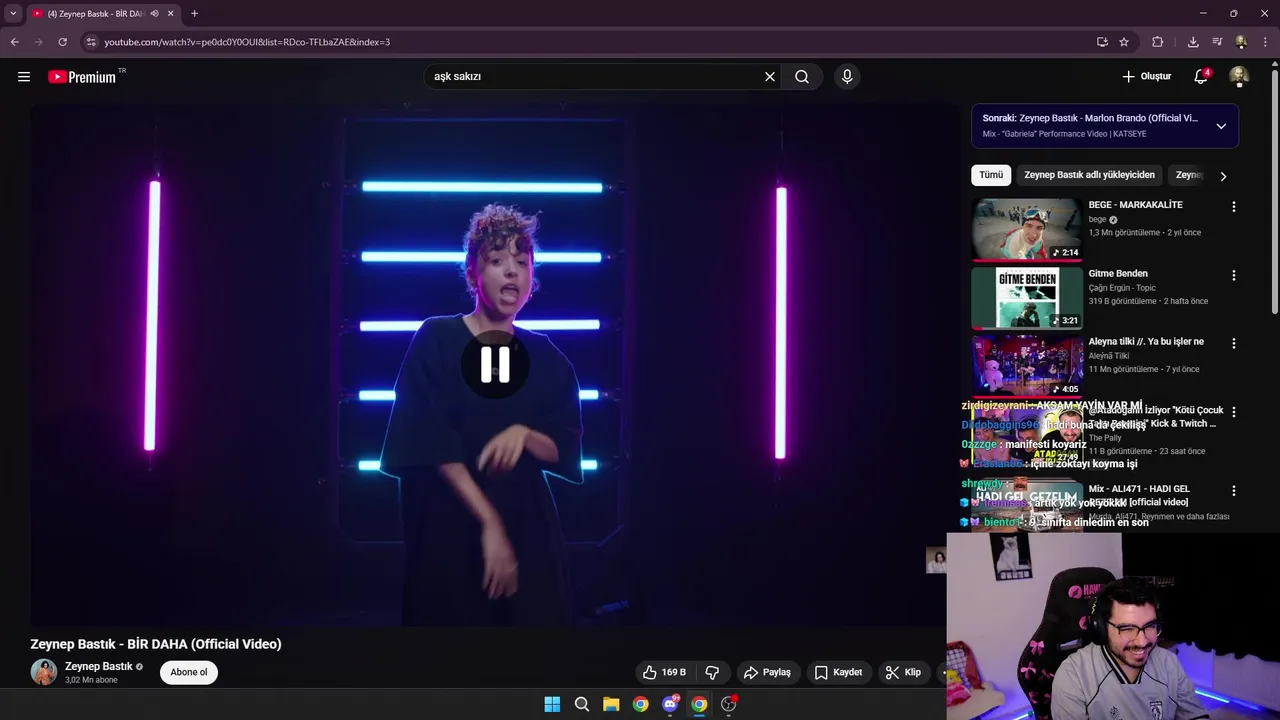Start voice search with microphone
The image size is (1280, 720).
[x=847, y=77]
